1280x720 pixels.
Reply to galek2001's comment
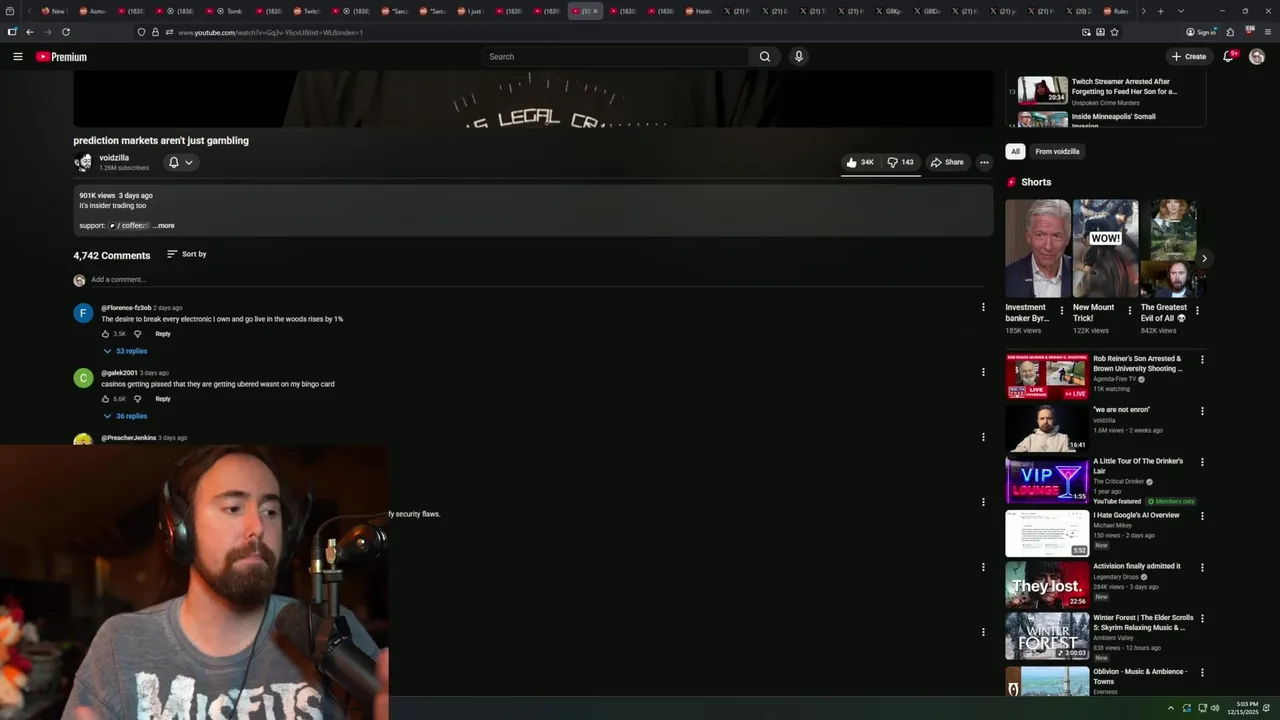163,399
